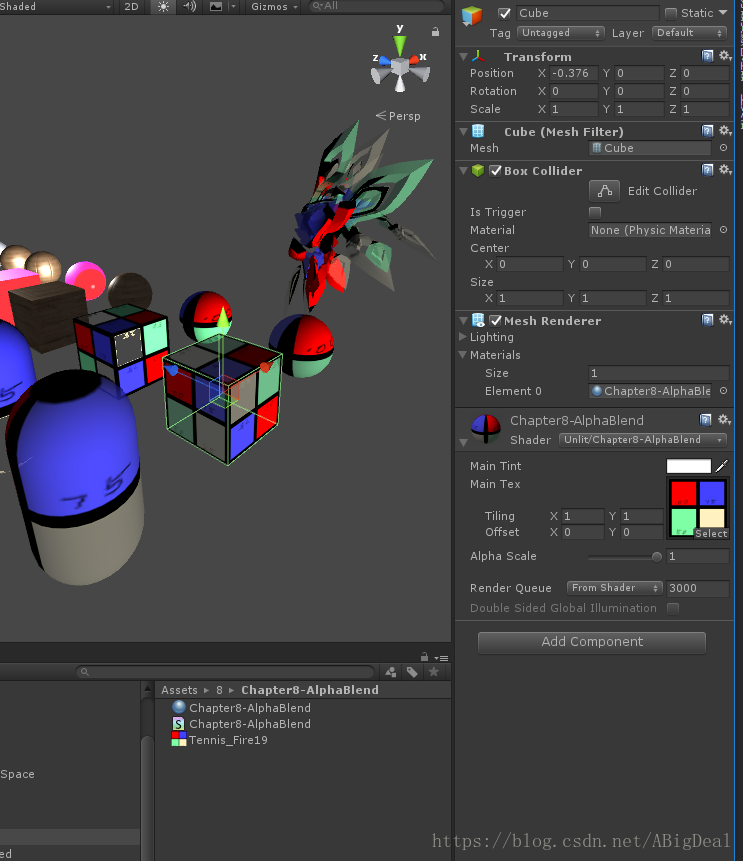Click the GameObject cube icon in Inspector
This screenshot has height=861, width=743.
[x=472, y=16]
